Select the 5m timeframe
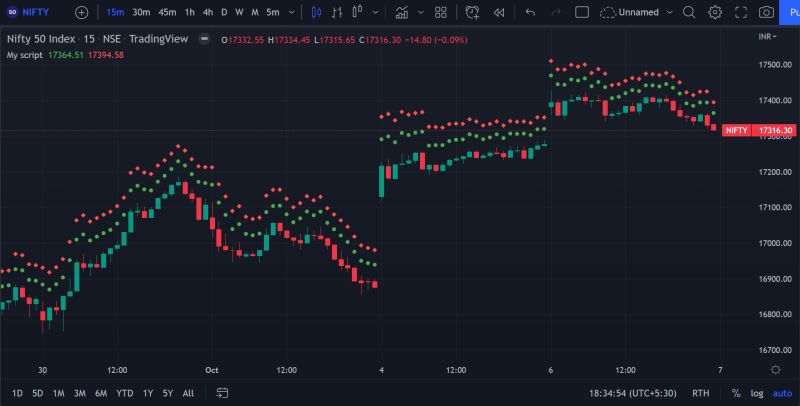 273,12
